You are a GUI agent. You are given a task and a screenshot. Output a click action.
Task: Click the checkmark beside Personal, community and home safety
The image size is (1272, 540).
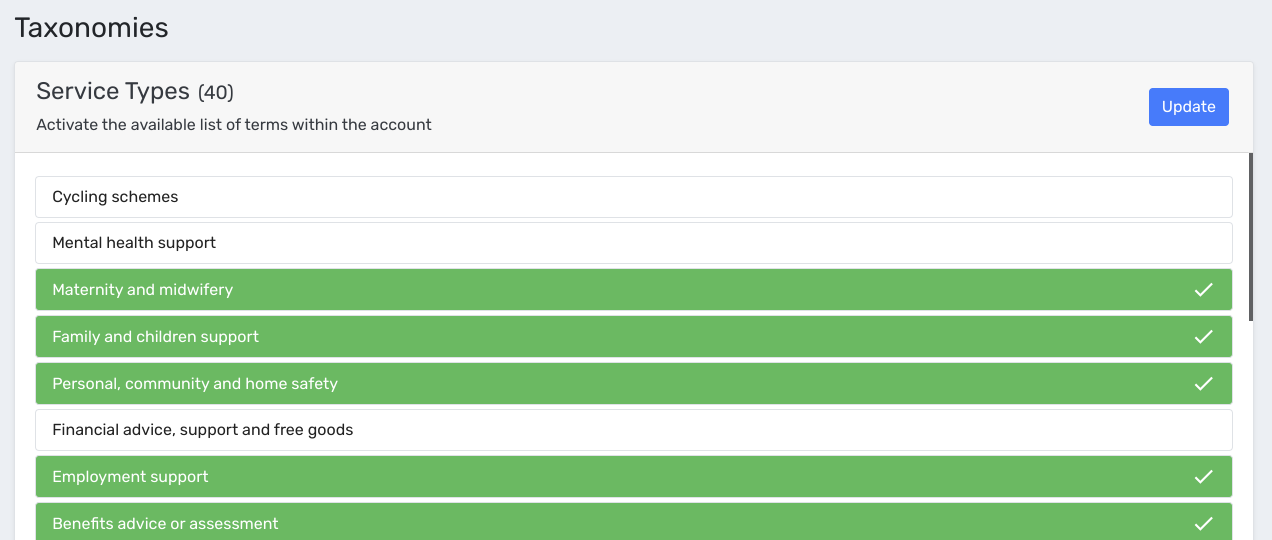[x=1203, y=384]
